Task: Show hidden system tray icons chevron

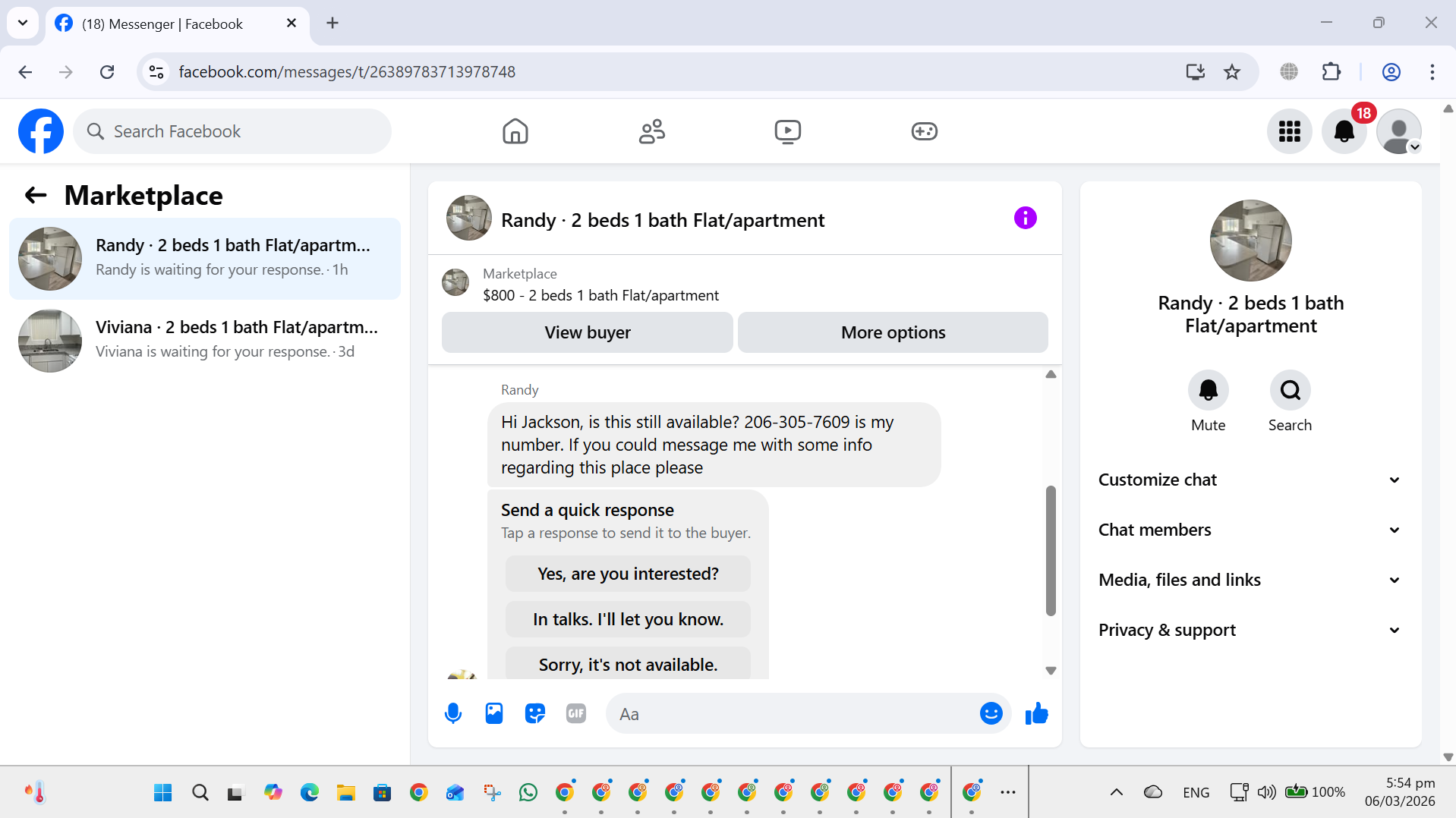Action: click(1116, 793)
